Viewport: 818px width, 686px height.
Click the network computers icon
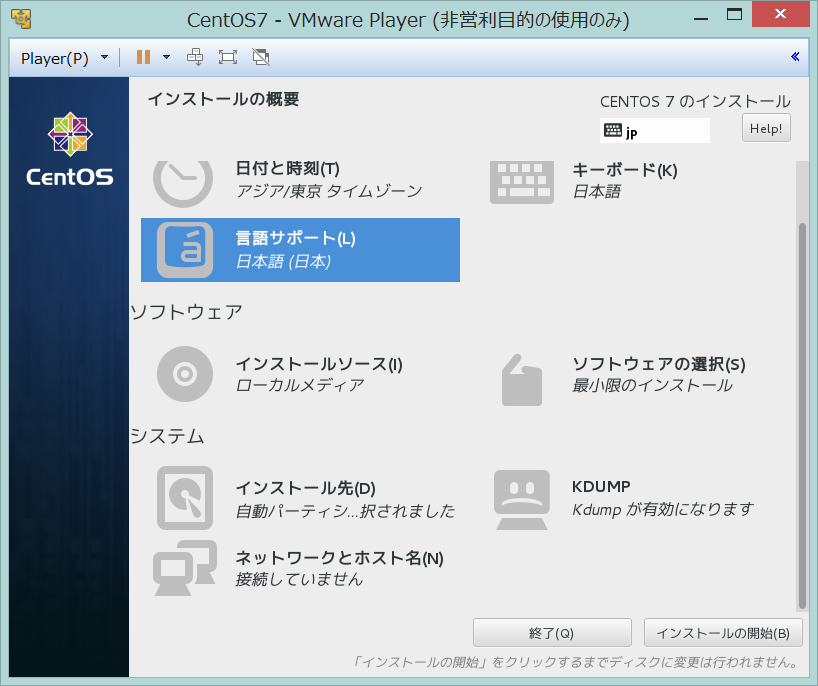[185, 568]
